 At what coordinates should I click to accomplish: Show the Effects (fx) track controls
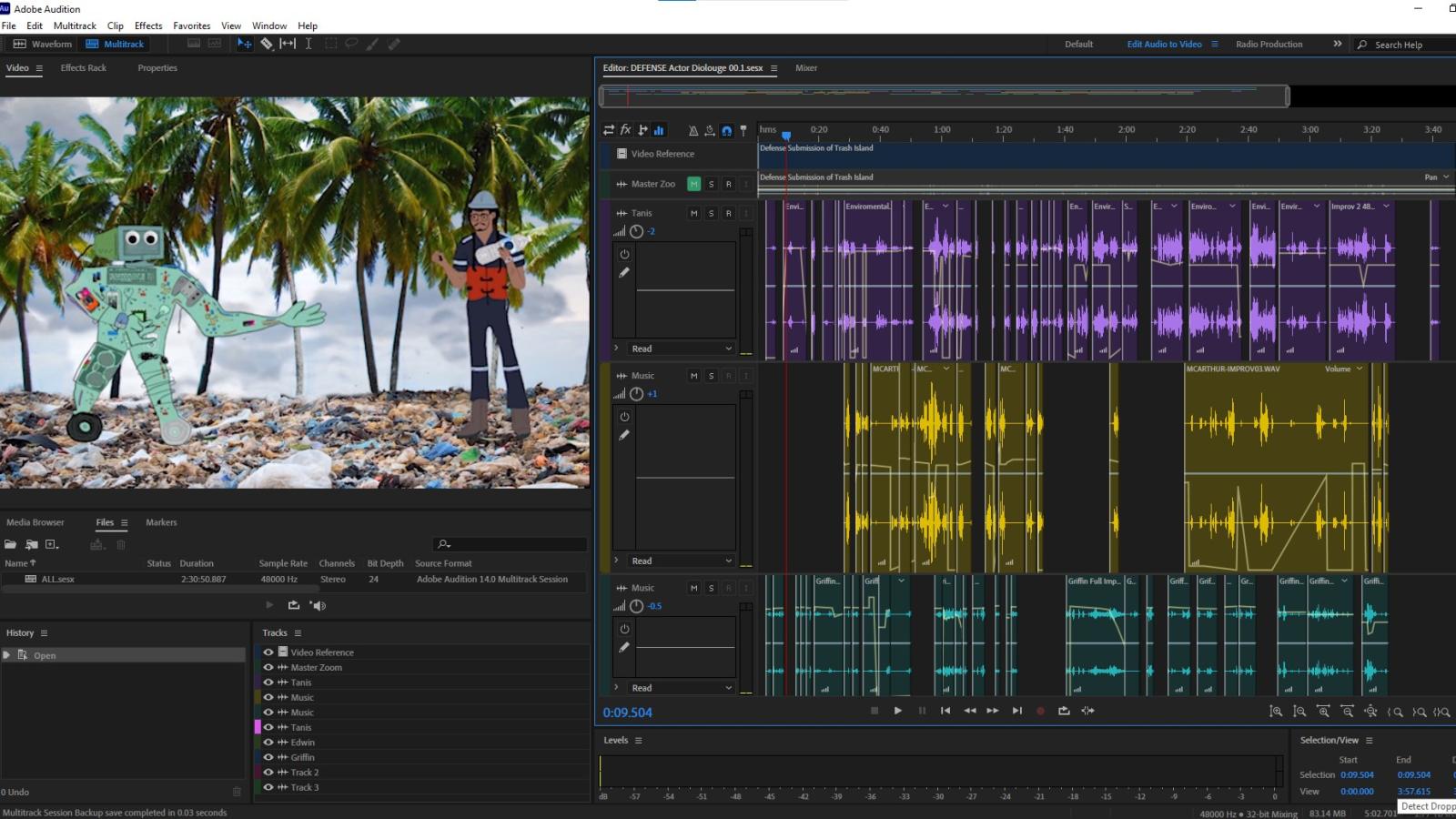[x=626, y=130]
